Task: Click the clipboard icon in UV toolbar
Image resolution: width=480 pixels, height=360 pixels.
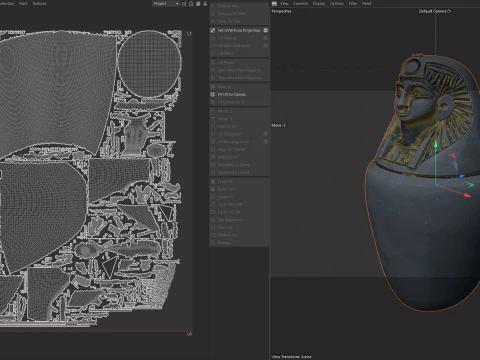Action: [x=191, y=4]
